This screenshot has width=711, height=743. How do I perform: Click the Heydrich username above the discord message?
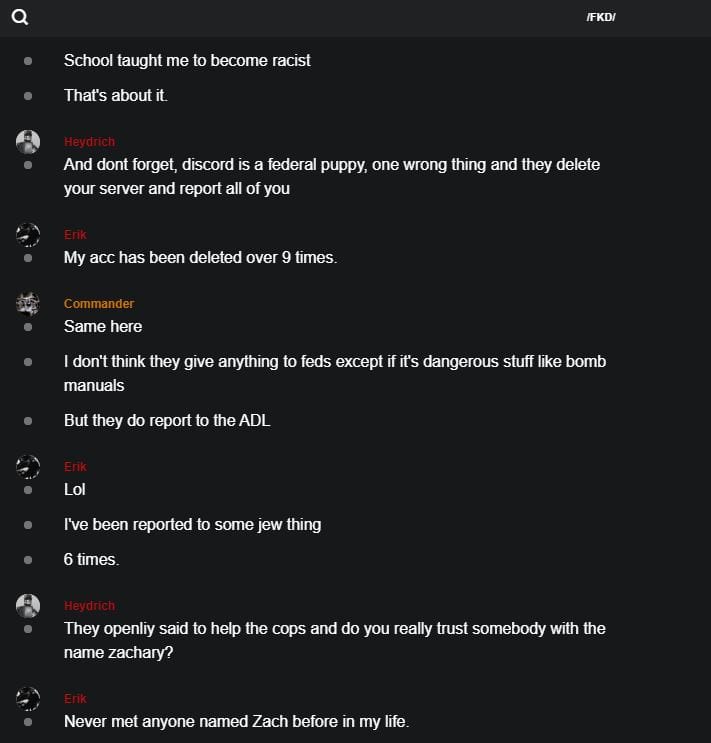coord(89,142)
